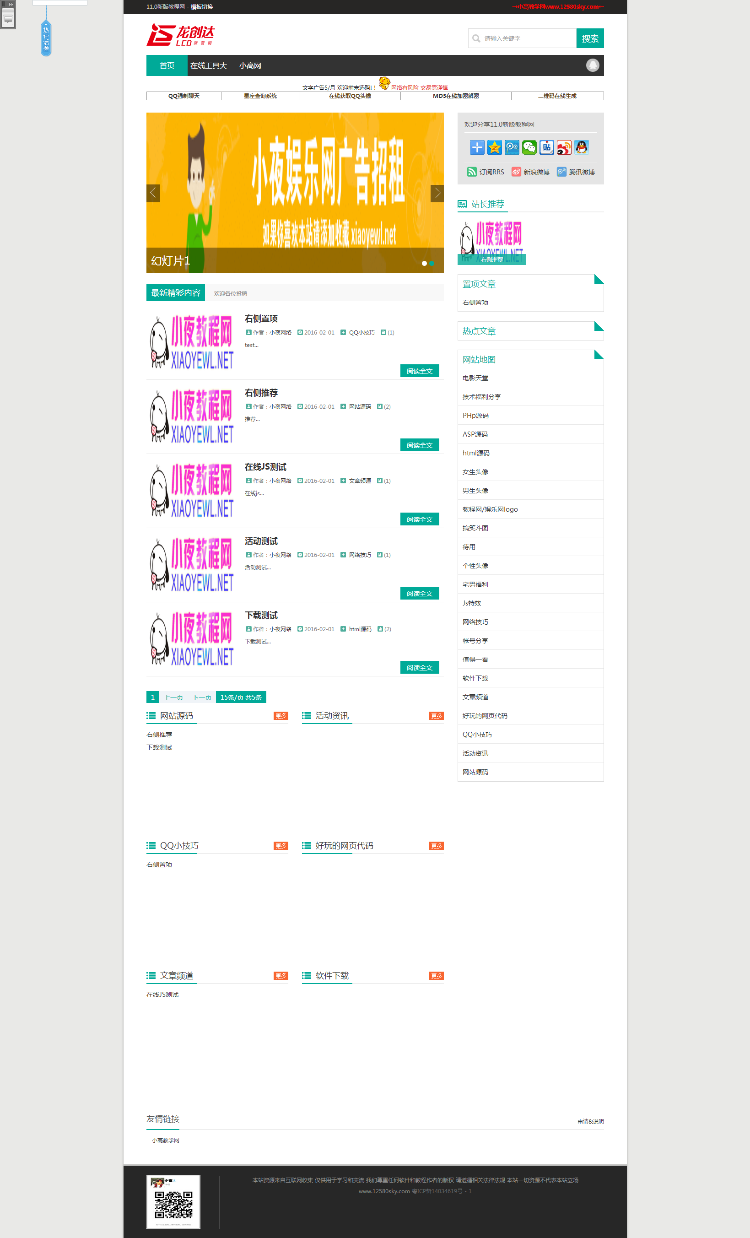This screenshot has height=1238, width=750.
Task: Subscribe using the green RSS icon
Action: (x=471, y=172)
